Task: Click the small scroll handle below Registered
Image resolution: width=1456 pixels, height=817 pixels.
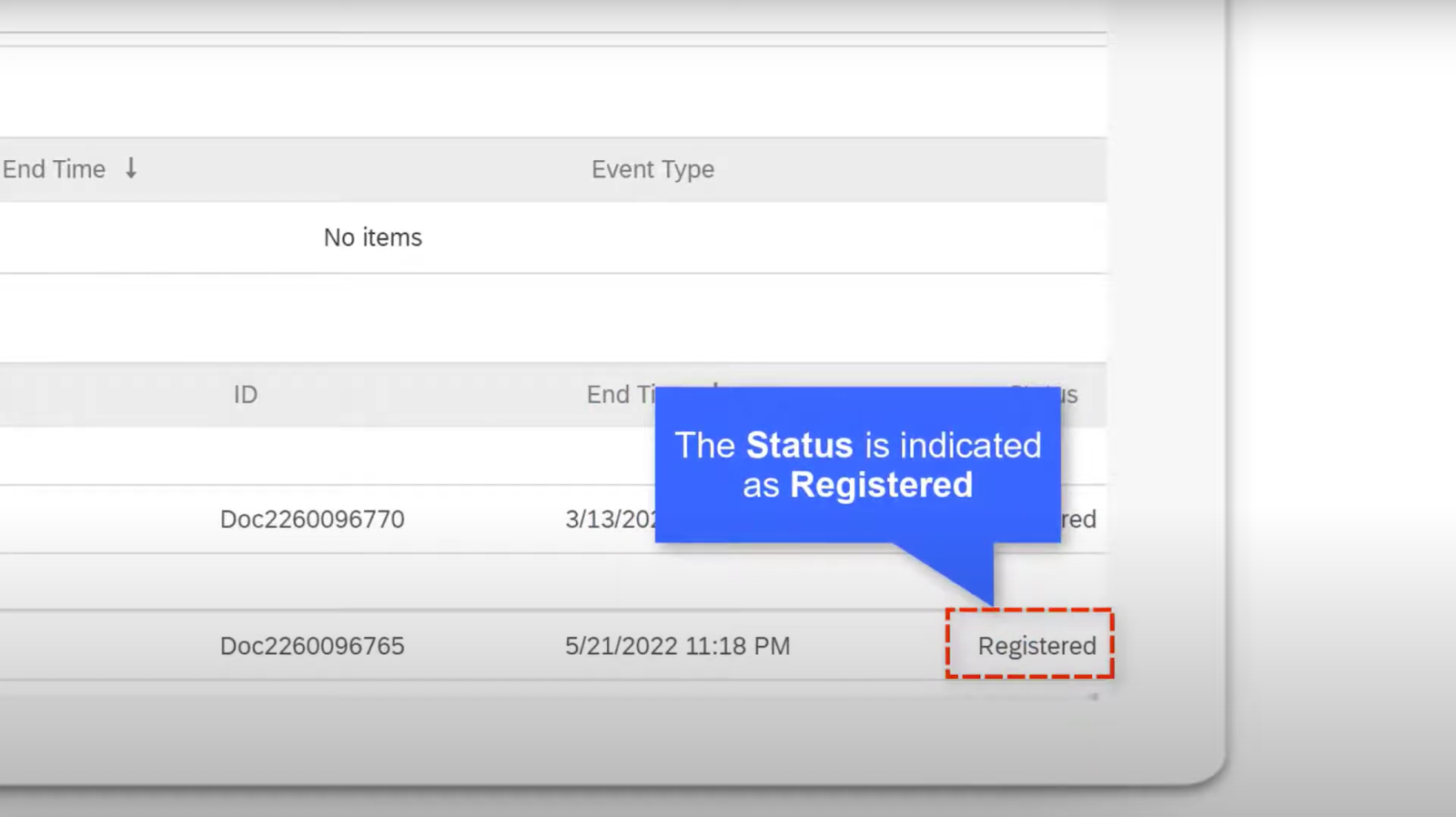Action: (1093, 697)
